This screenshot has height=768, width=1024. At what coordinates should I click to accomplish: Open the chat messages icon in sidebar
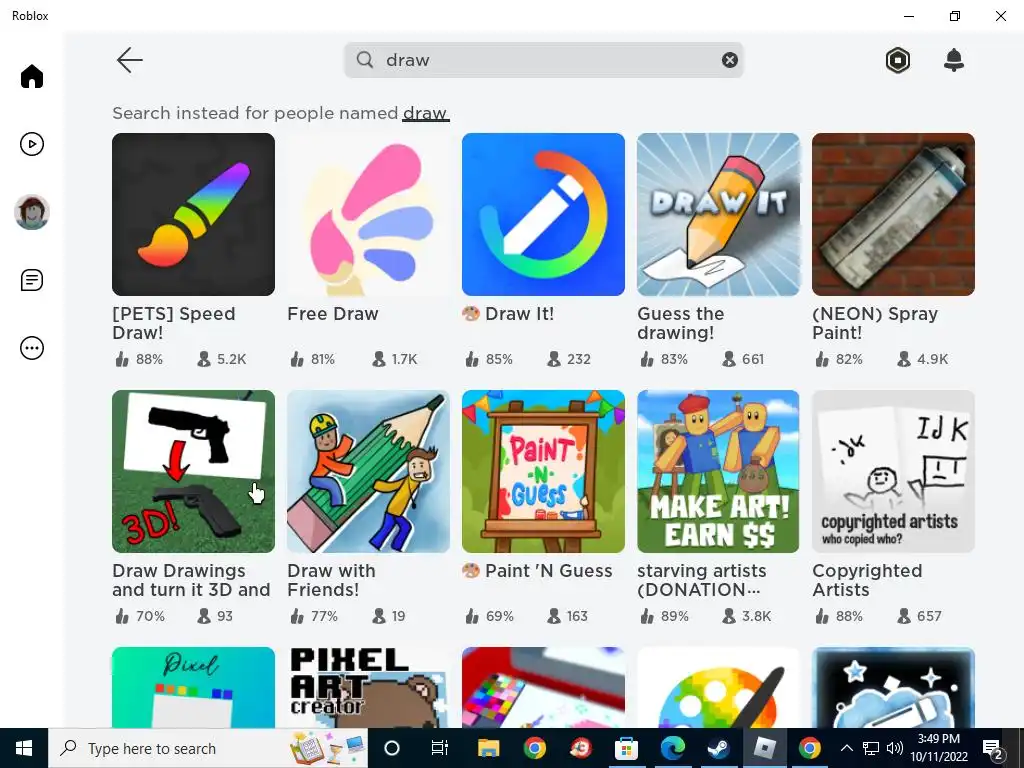point(31,280)
